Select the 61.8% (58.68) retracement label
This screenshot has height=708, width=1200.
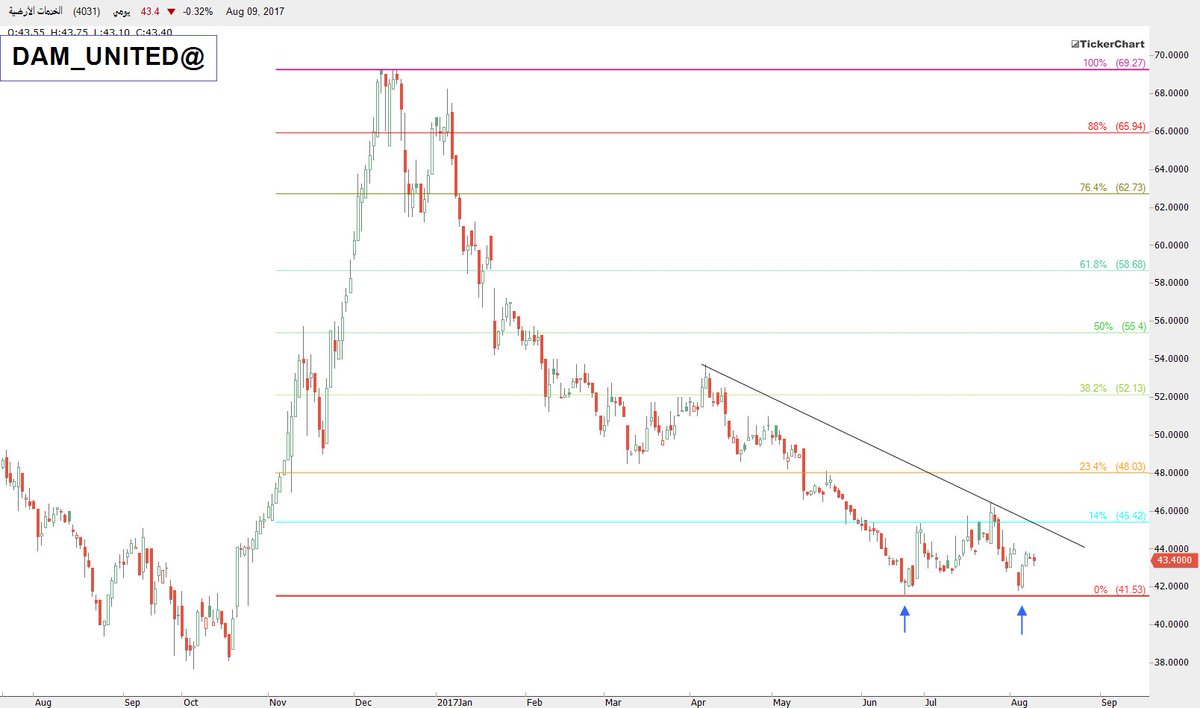(x=1112, y=264)
